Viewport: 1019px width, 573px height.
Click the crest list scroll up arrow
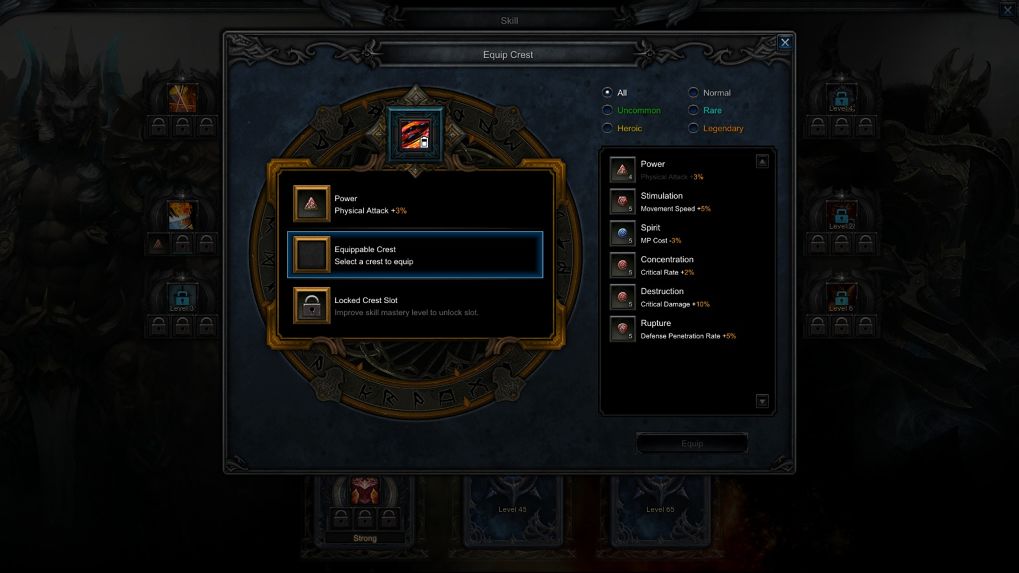click(762, 161)
